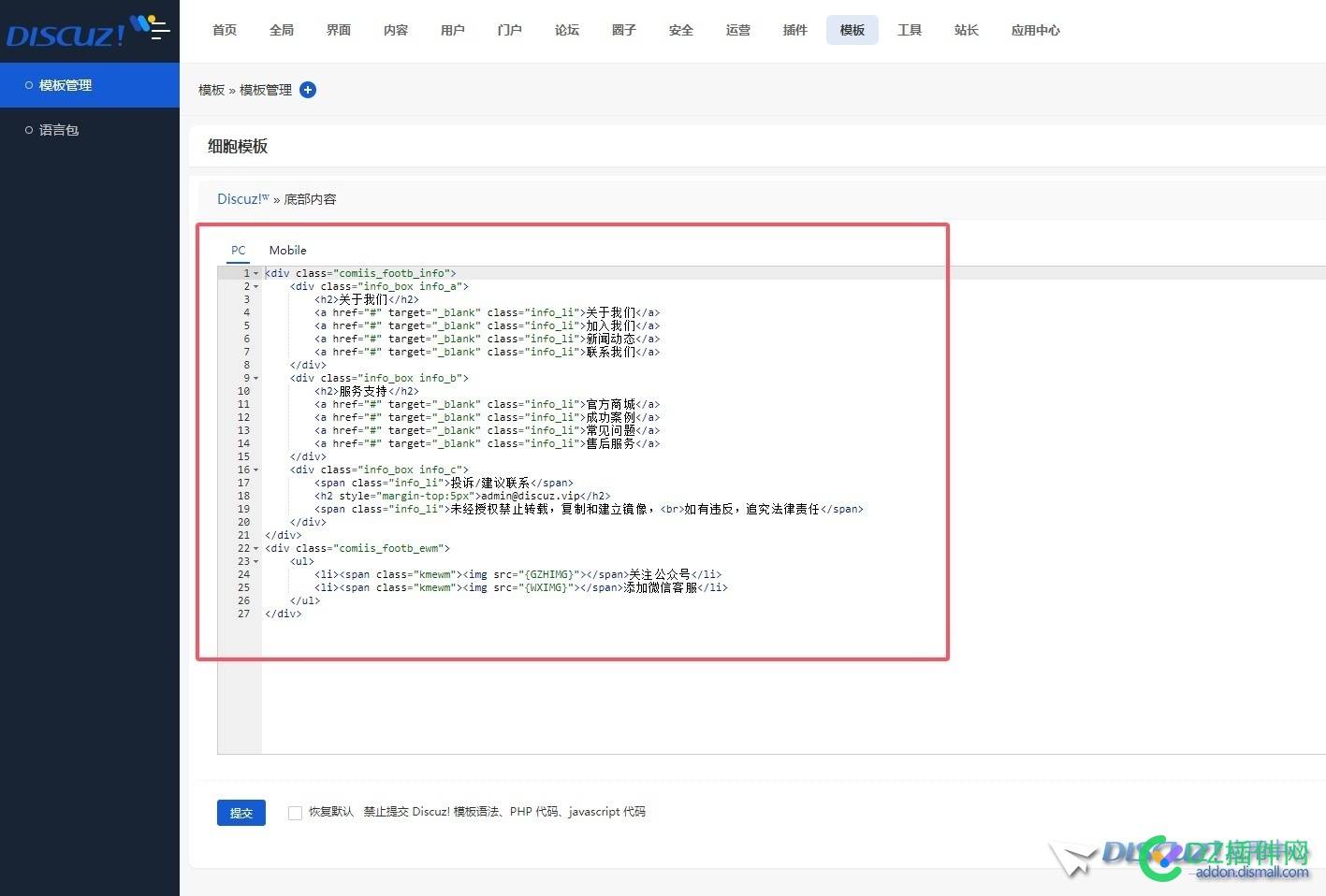Select the 模板 menu

coord(852,30)
